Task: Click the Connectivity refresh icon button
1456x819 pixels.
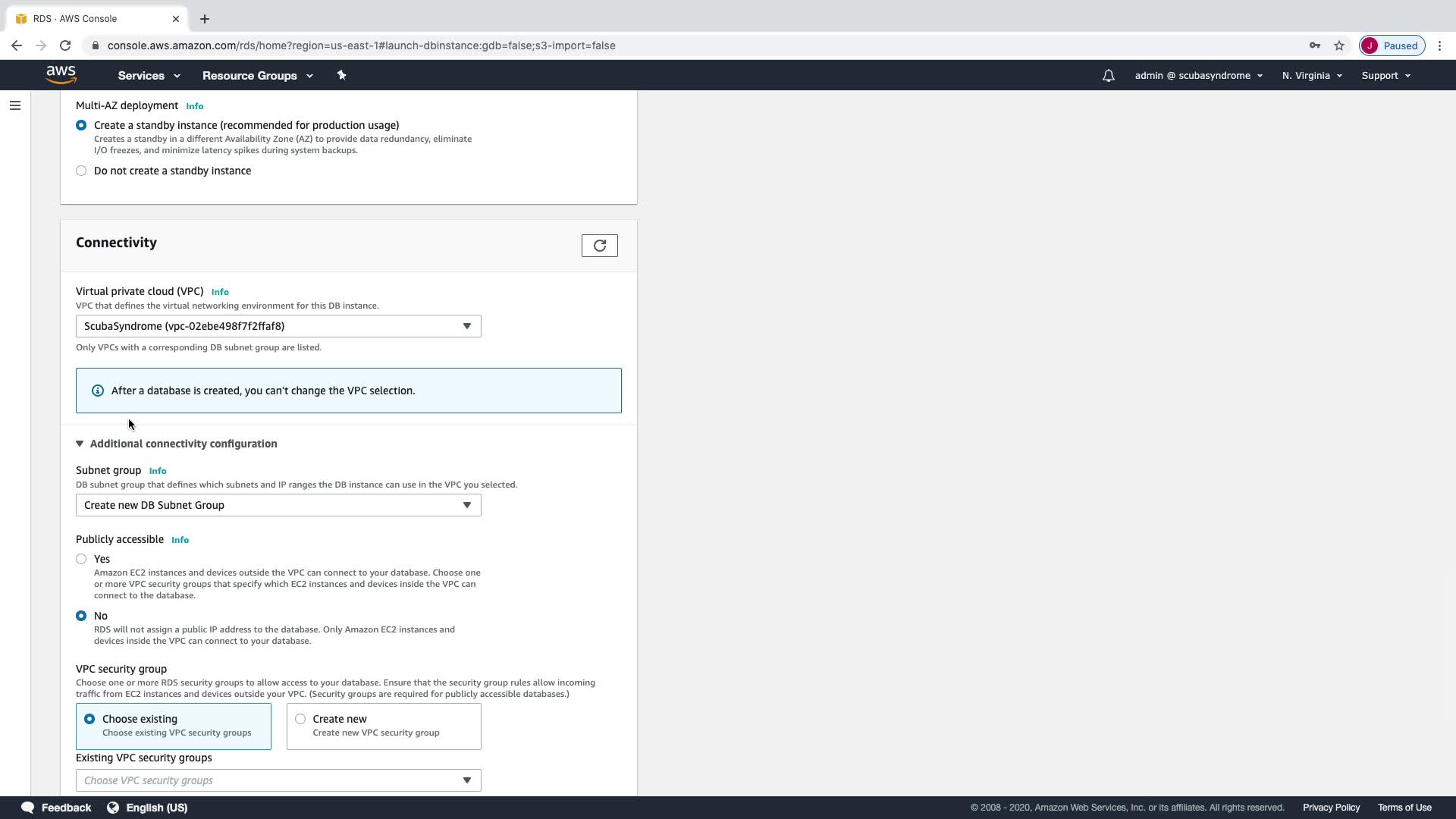Action: (599, 246)
